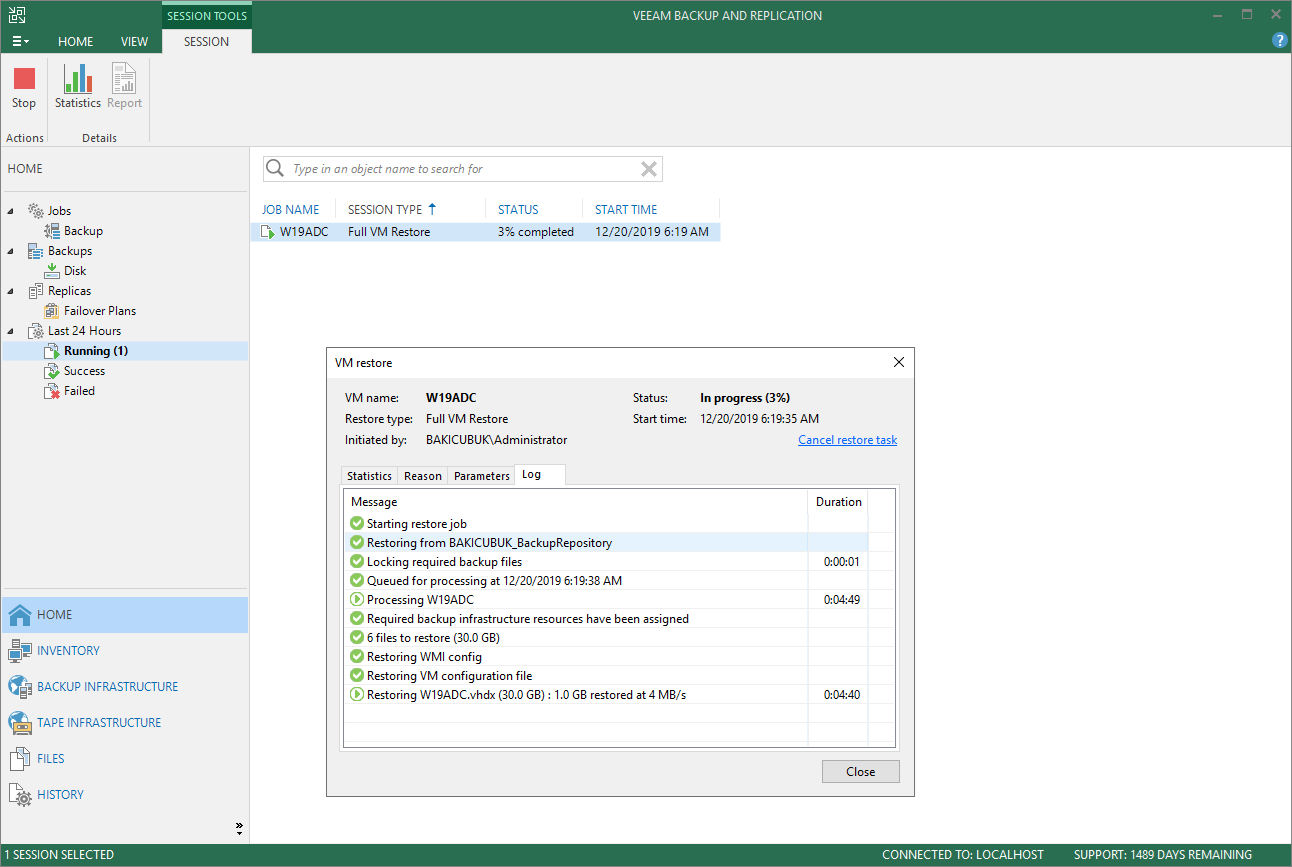Stop the running restore session
Image resolution: width=1292 pixels, height=867 pixels.
click(x=24, y=88)
